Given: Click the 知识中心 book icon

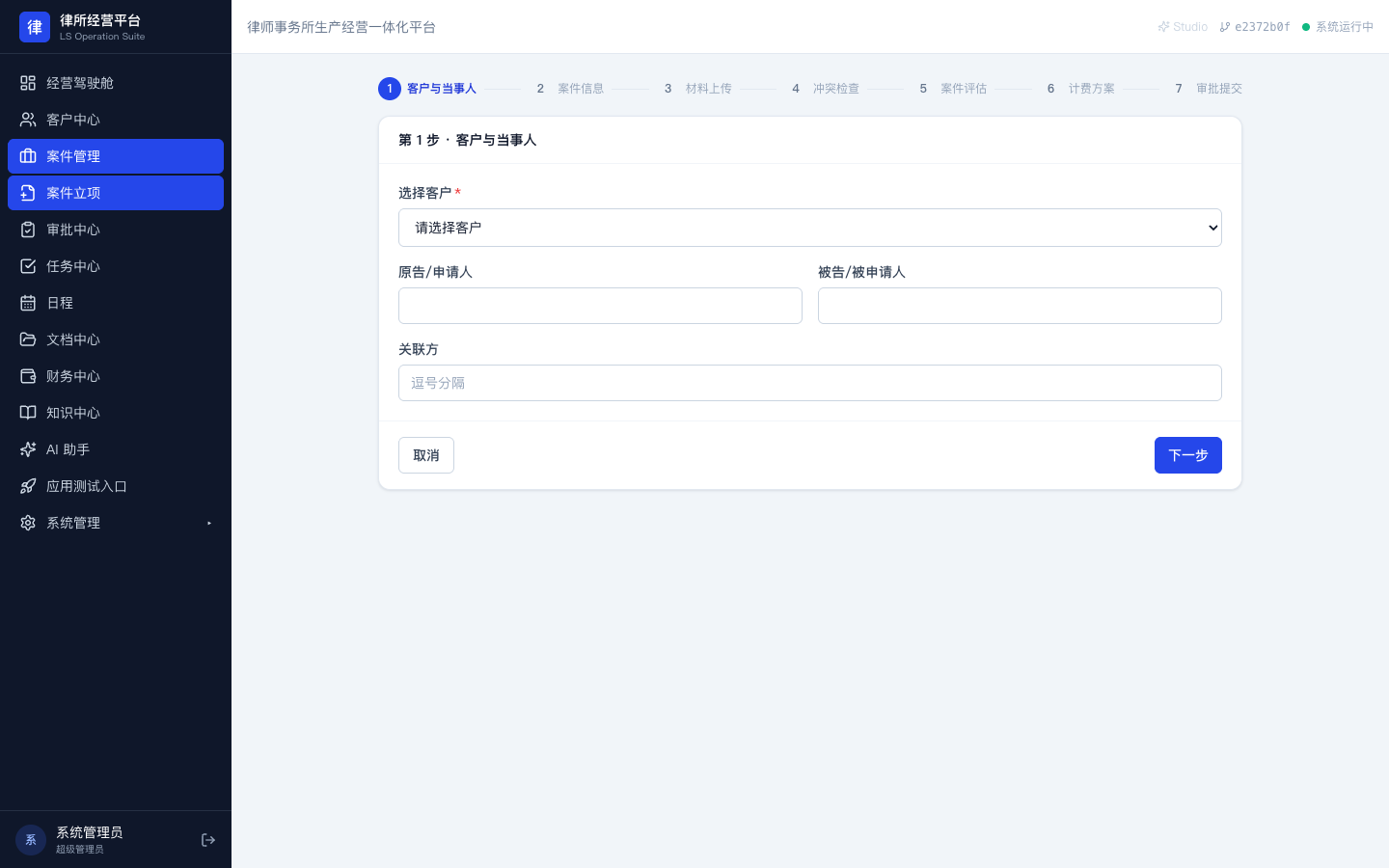Looking at the screenshot, I should click(x=28, y=413).
